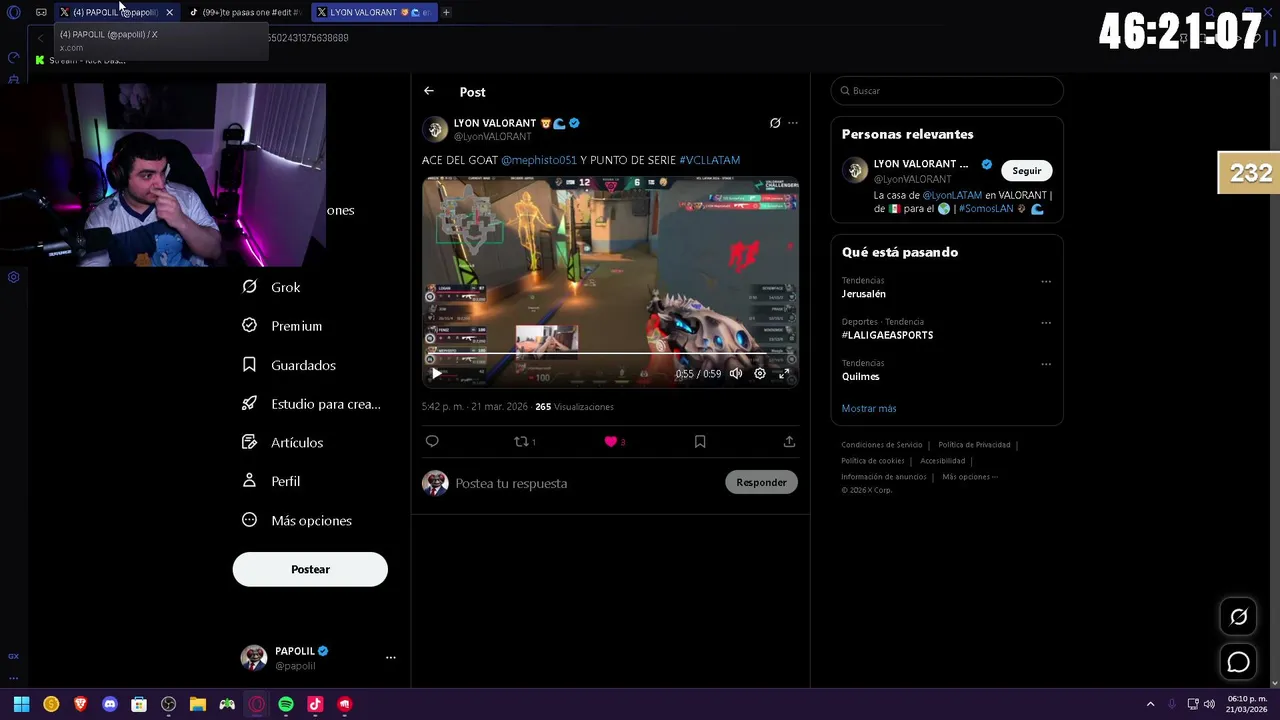This screenshot has height=720, width=1280.
Task: Go back using the Post back arrow
Action: click(429, 91)
